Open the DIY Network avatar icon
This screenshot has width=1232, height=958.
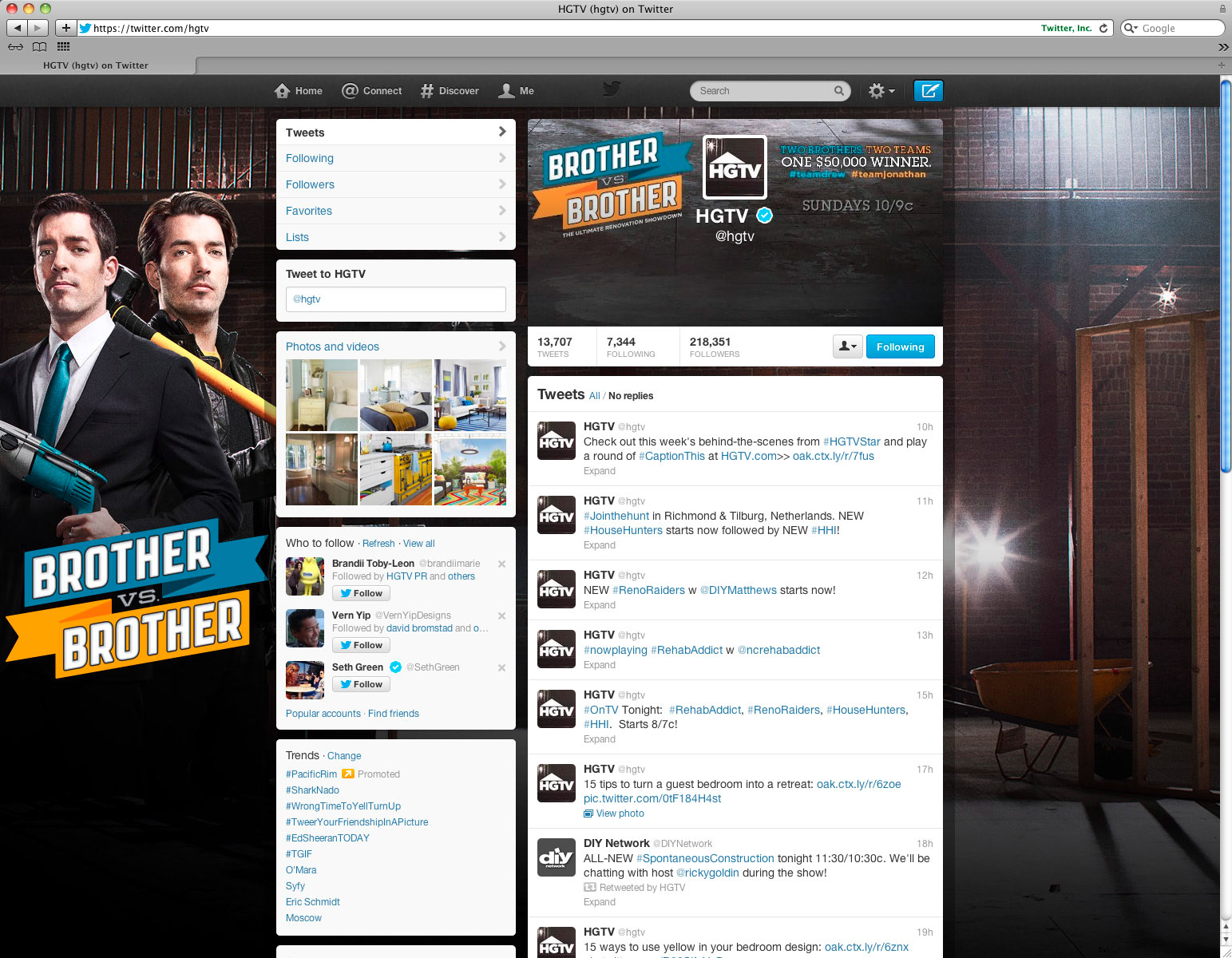[x=557, y=857]
